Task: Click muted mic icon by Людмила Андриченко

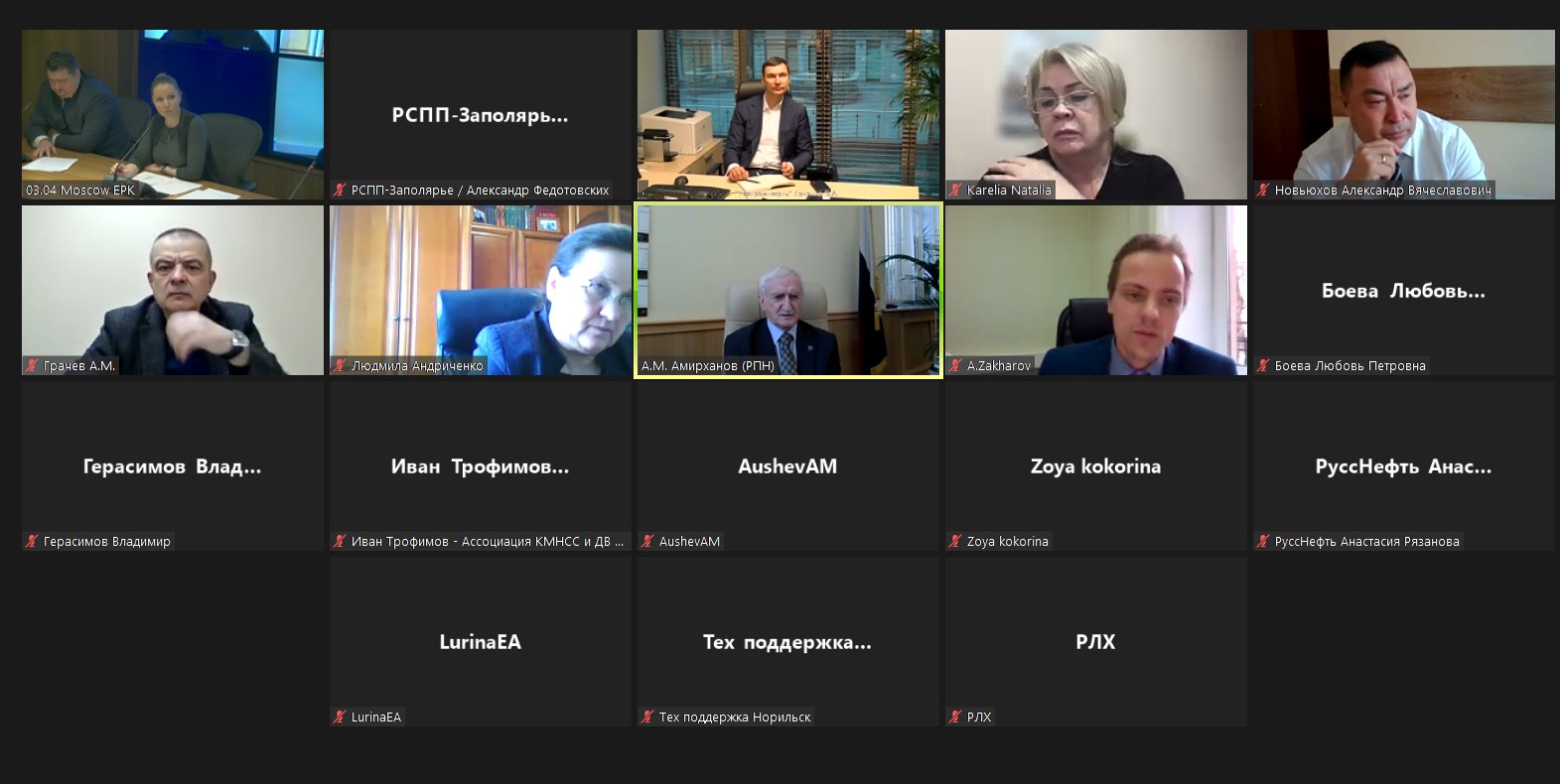Action: pyautogui.click(x=340, y=366)
